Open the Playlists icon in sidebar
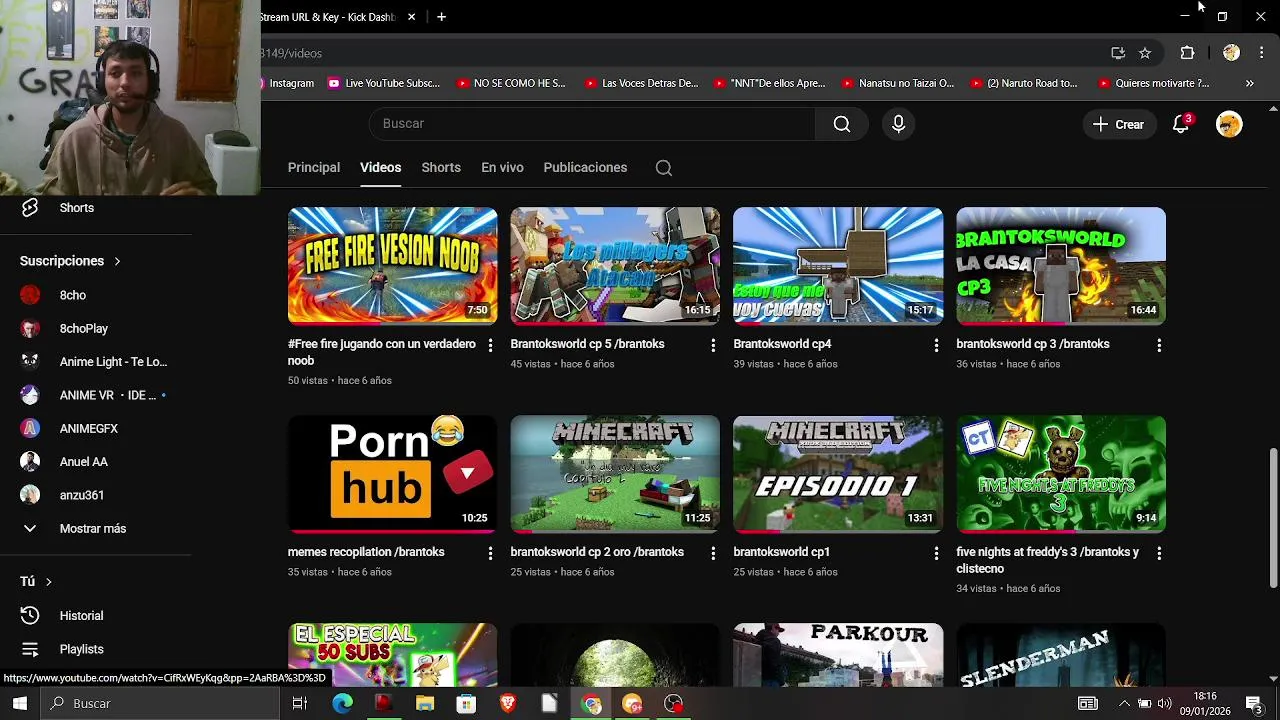Image resolution: width=1280 pixels, height=720 pixels. point(30,649)
